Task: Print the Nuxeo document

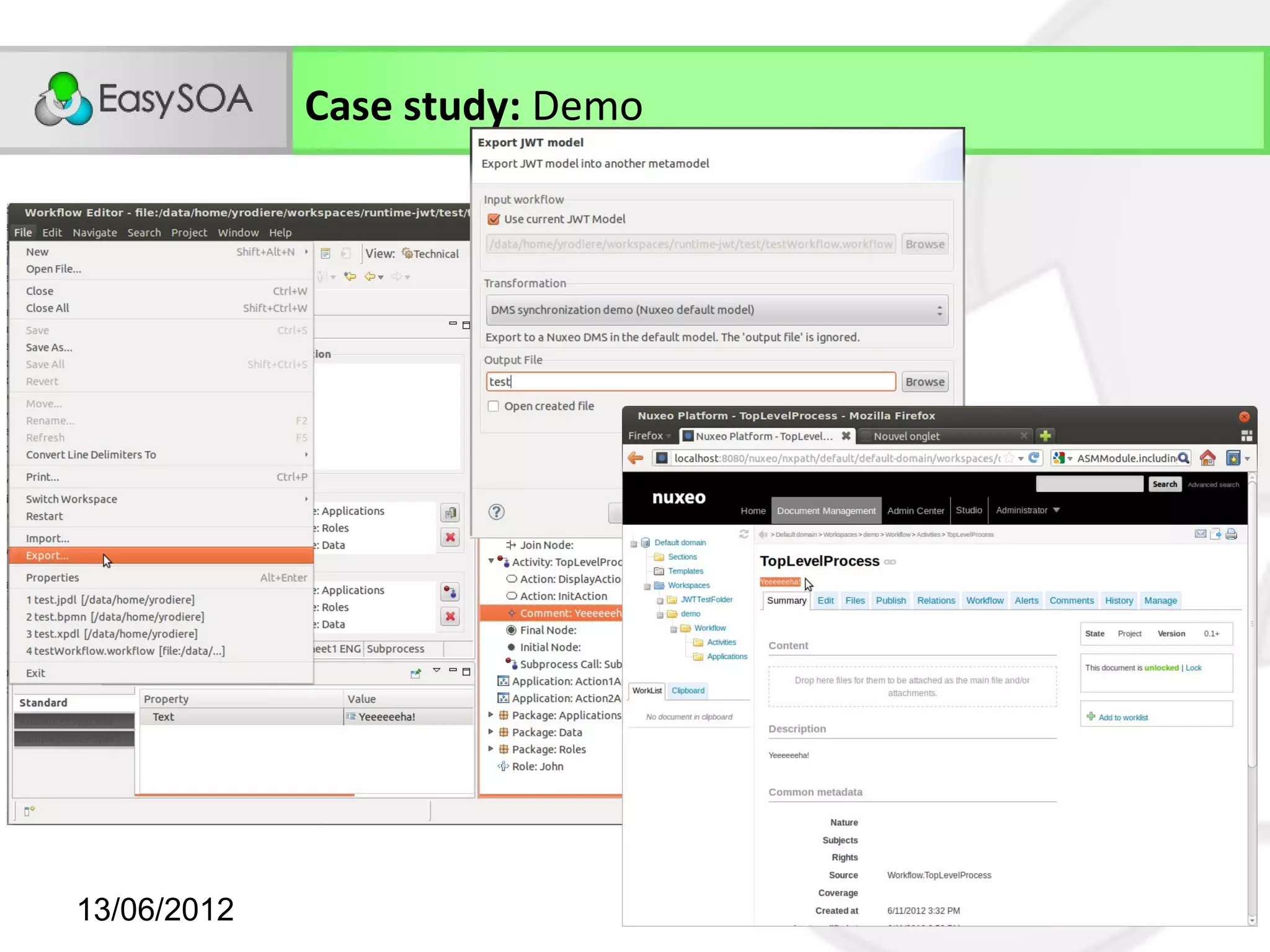Action: (x=1231, y=534)
